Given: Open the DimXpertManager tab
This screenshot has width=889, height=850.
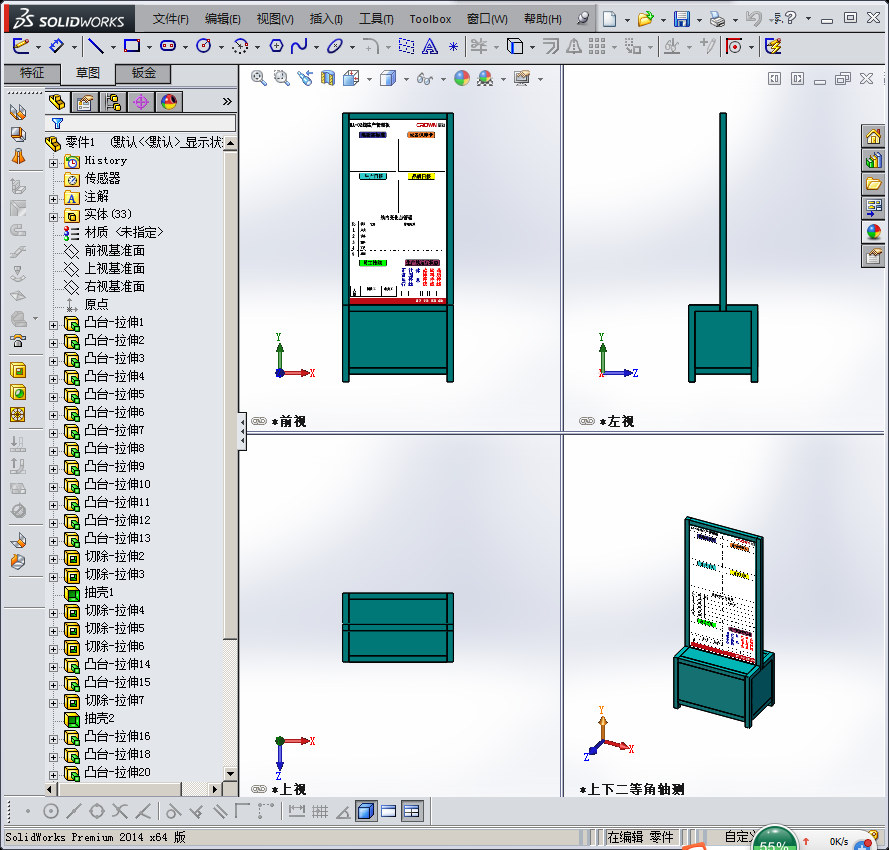Looking at the screenshot, I should (x=141, y=102).
